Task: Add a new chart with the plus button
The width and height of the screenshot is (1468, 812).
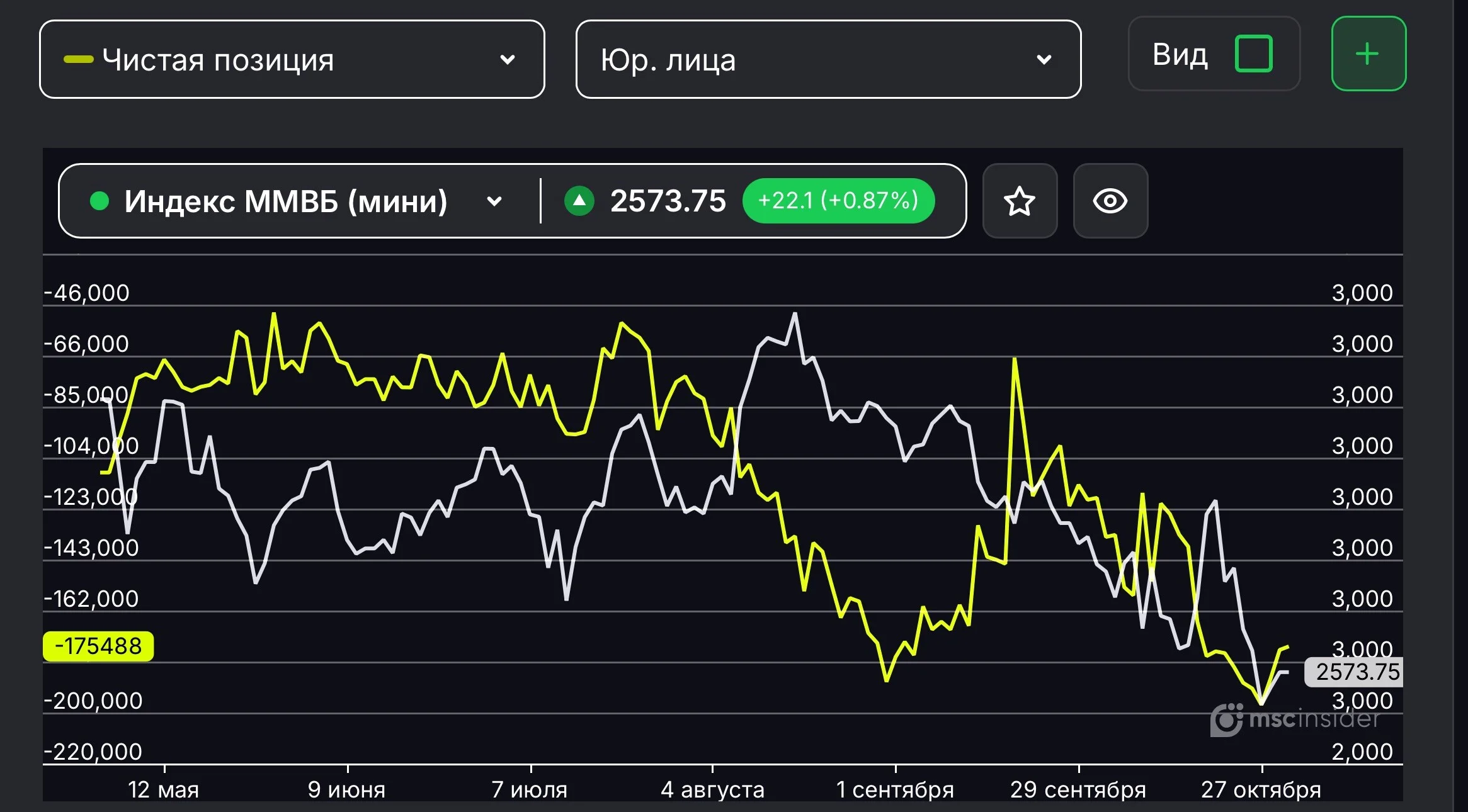Action: [1368, 54]
